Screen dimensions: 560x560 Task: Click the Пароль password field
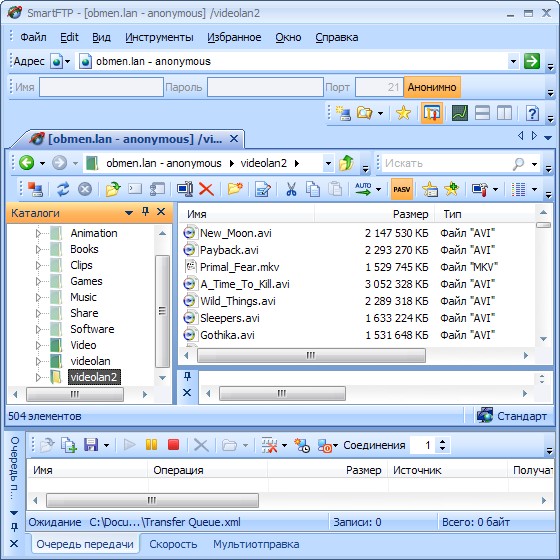click(265, 87)
